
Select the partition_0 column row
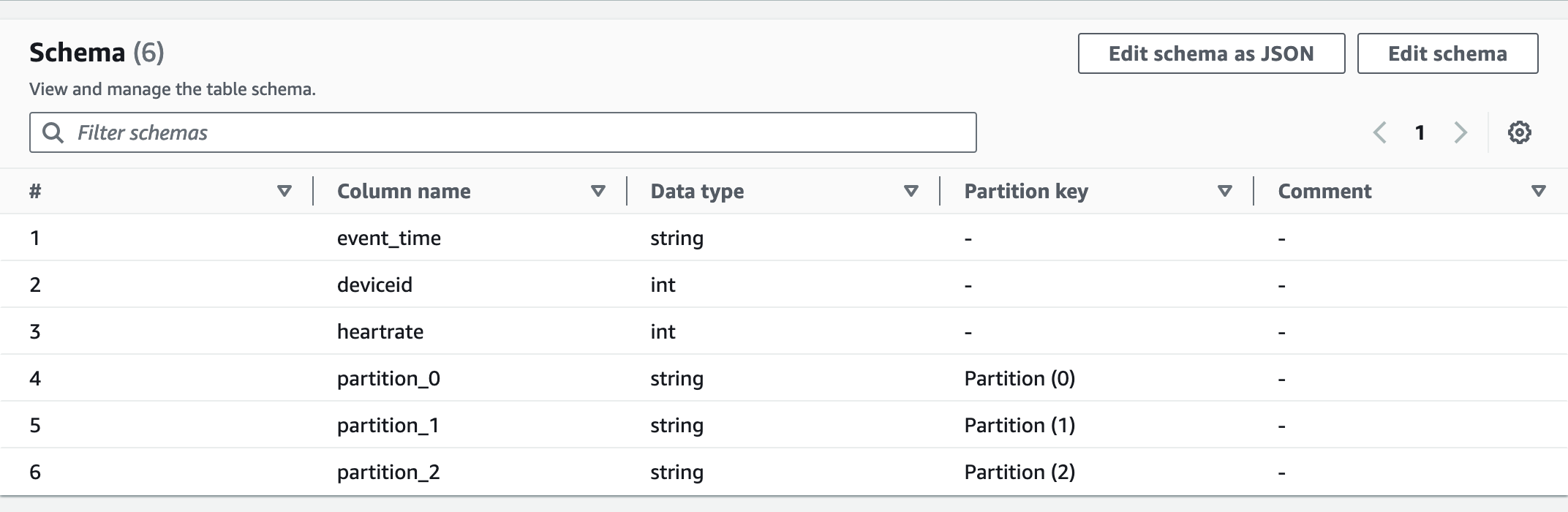(388, 378)
